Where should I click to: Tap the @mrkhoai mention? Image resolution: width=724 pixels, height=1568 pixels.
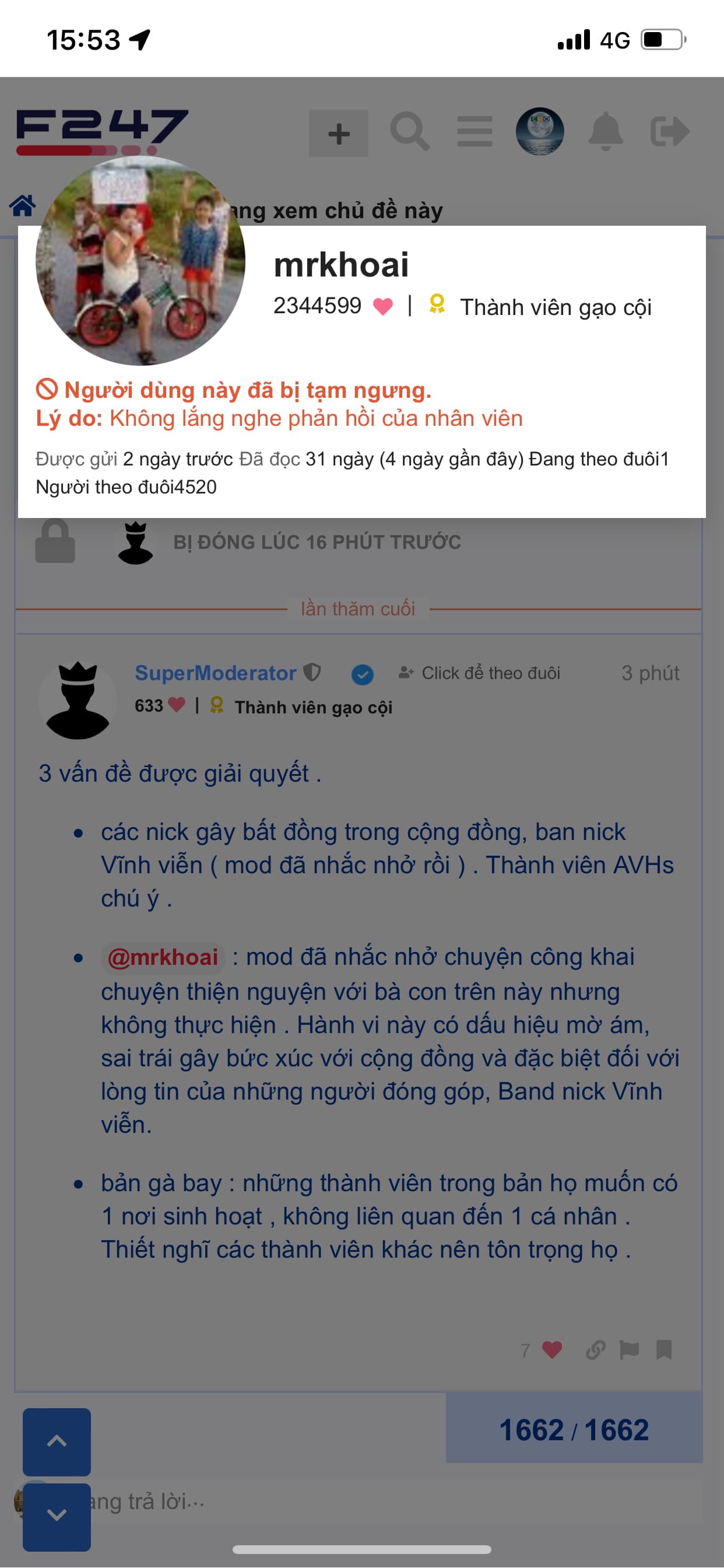pyautogui.click(x=163, y=957)
